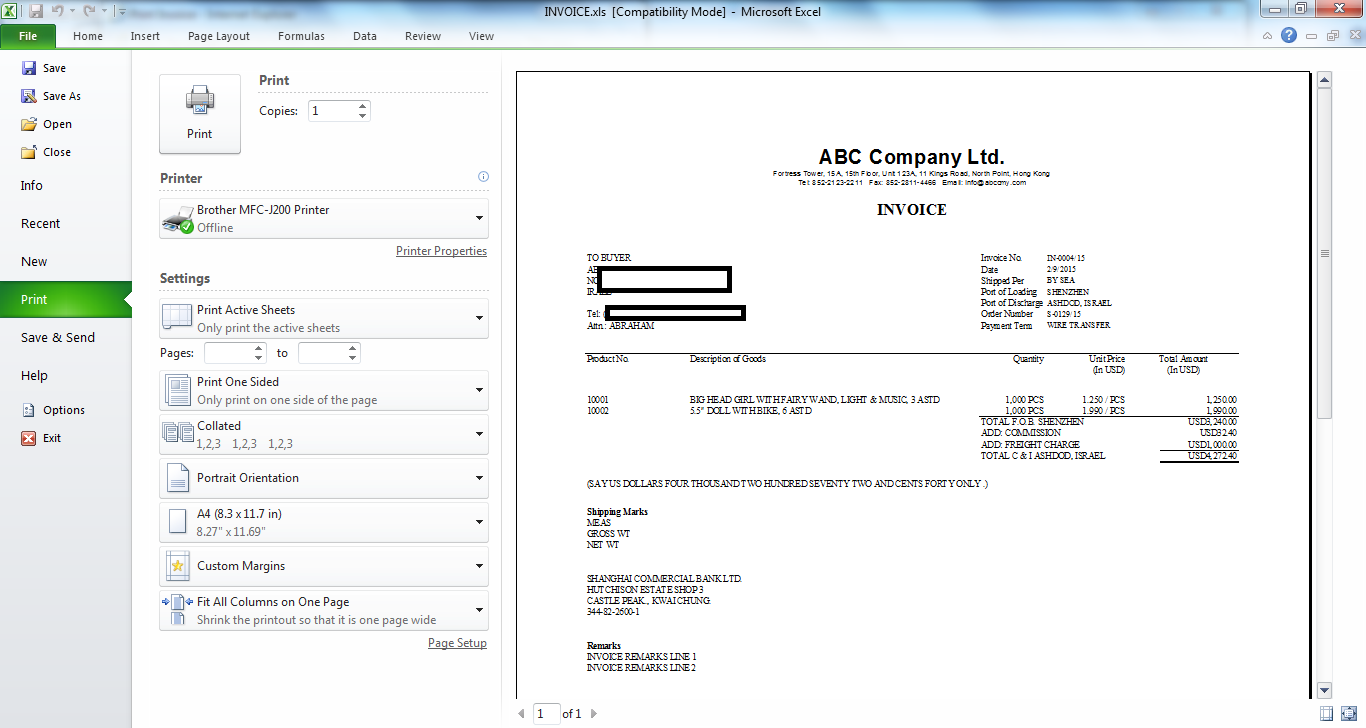This screenshot has height=728, width=1366.
Task: Click the Quick Access Save icon
Action: pos(36,11)
